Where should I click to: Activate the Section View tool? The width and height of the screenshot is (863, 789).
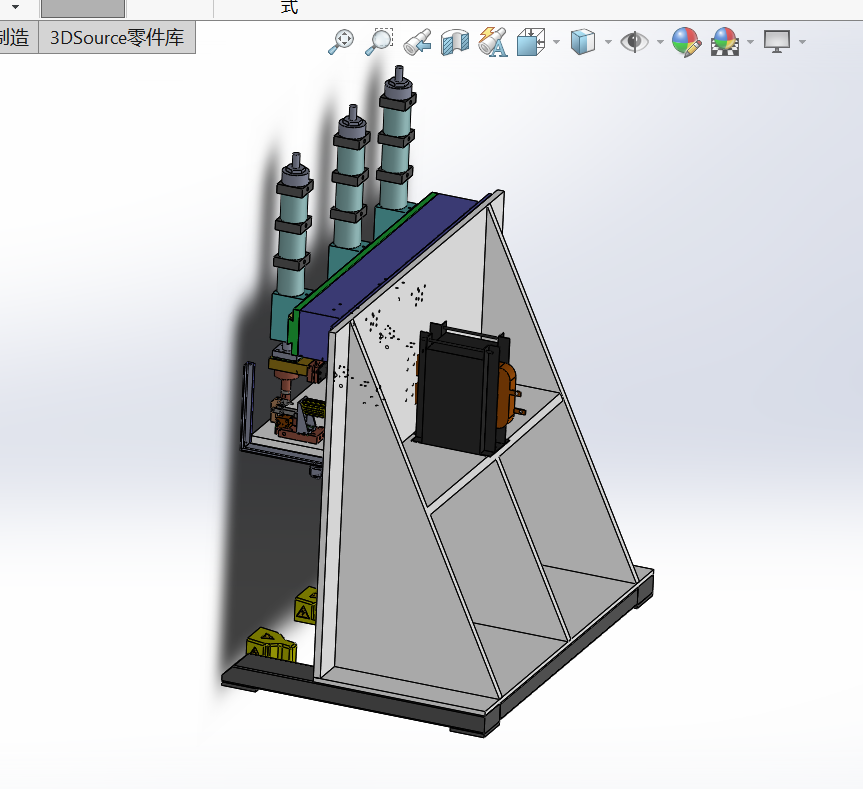click(x=455, y=42)
